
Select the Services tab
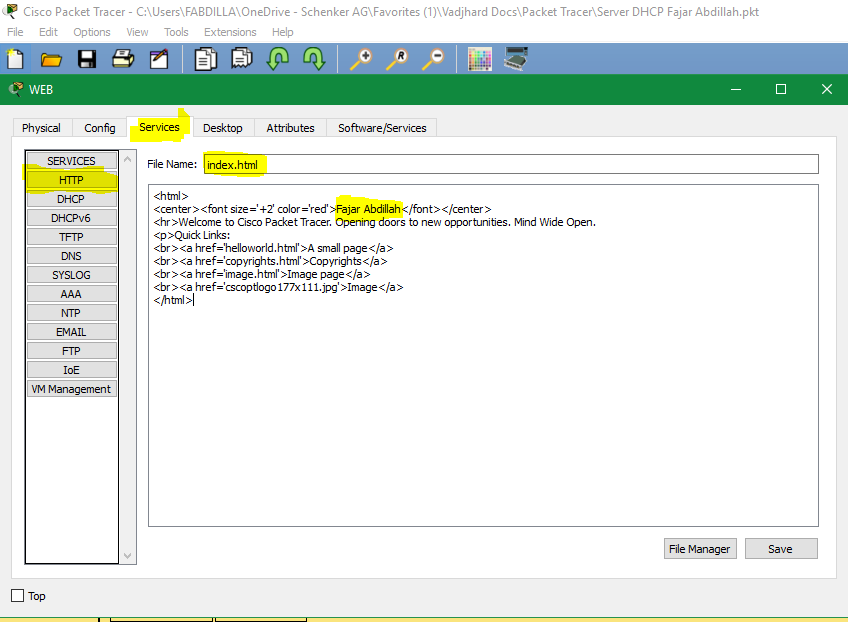click(x=160, y=127)
